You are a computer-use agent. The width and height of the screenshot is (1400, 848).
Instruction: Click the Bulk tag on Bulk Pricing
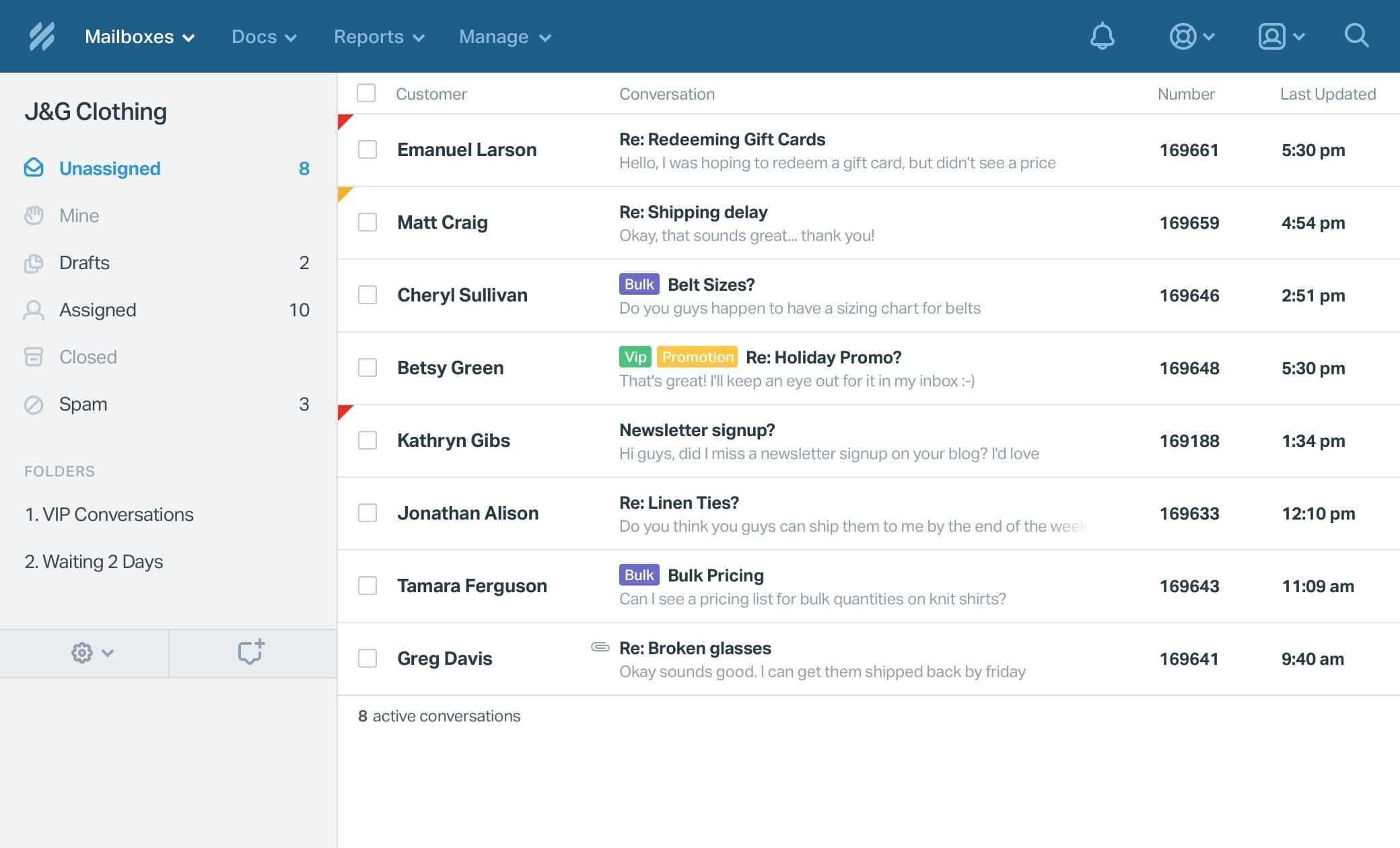pyautogui.click(x=639, y=575)
